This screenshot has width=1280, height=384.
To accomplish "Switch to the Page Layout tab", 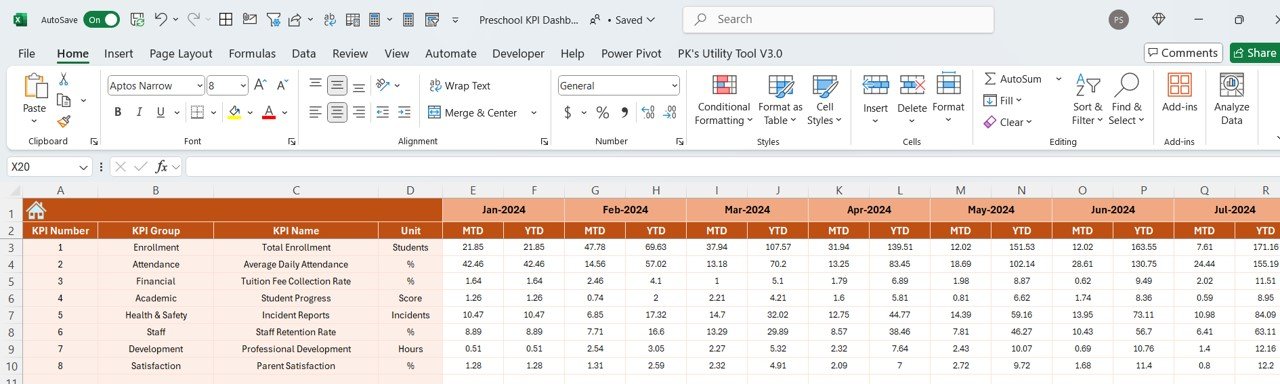I will (181, 53).
